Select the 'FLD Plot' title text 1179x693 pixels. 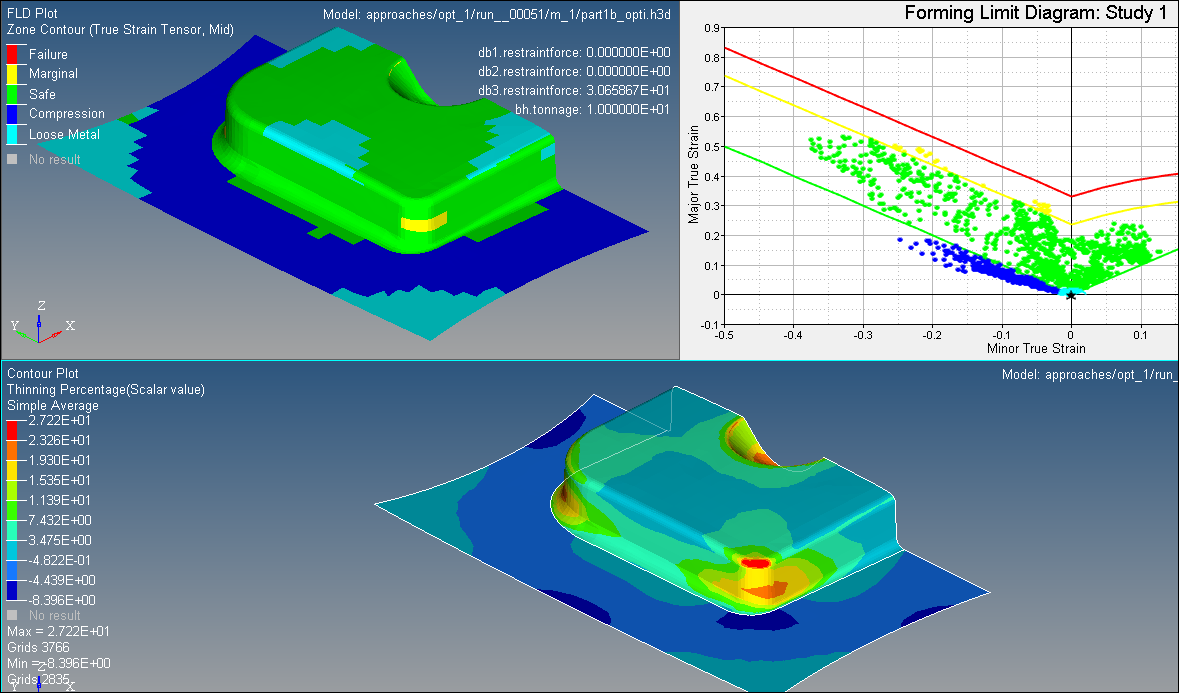(32, 14)
